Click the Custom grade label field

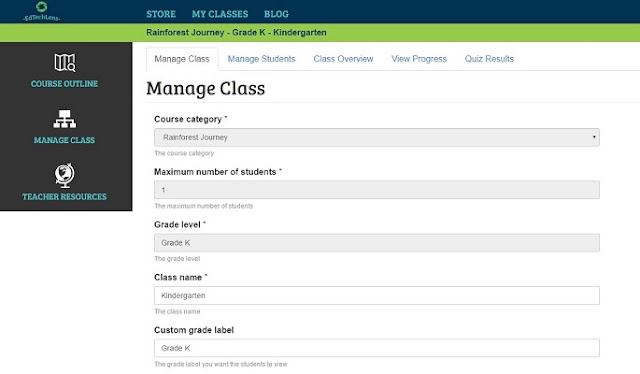pyautogui.click(x=377, y=348)
